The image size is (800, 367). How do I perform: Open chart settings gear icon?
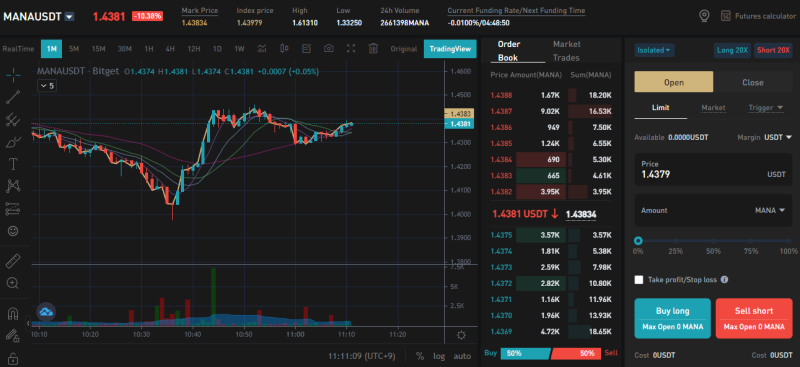[461, 335]
